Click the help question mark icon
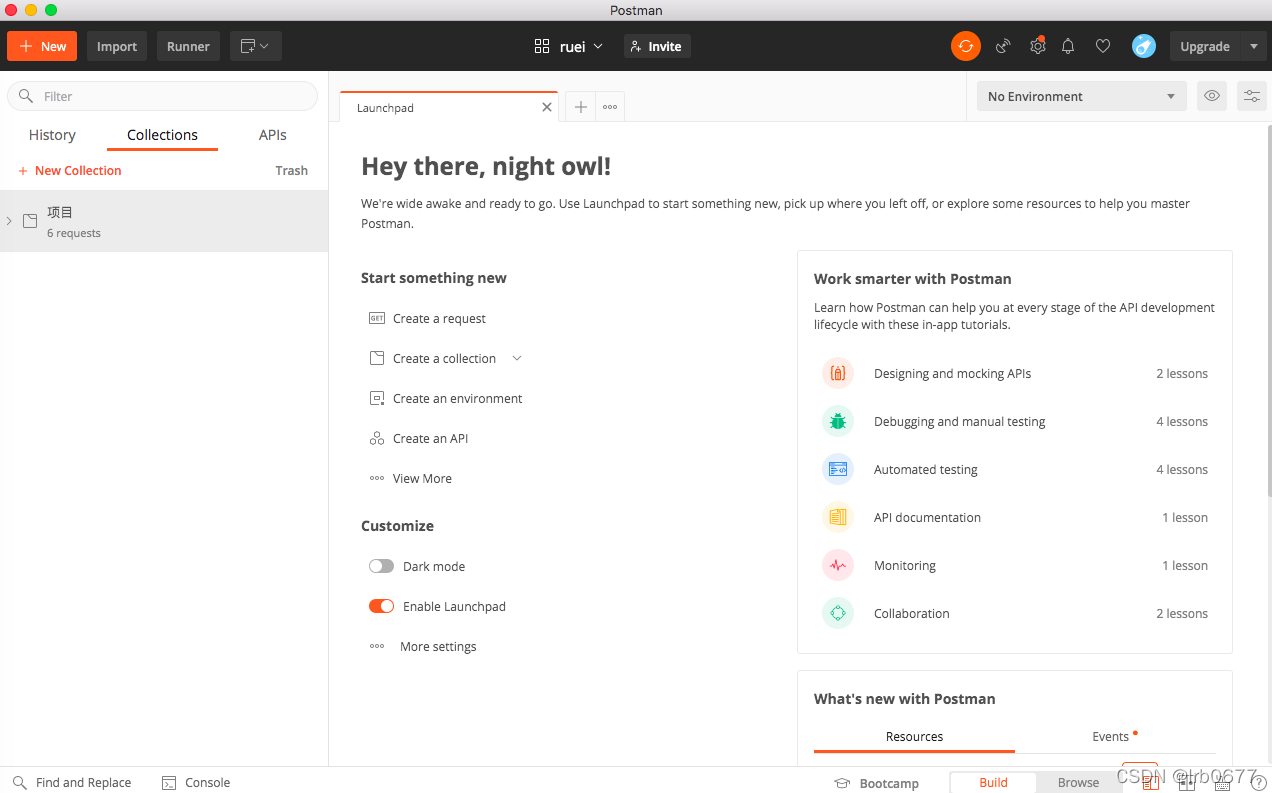 coord(1258,783)
